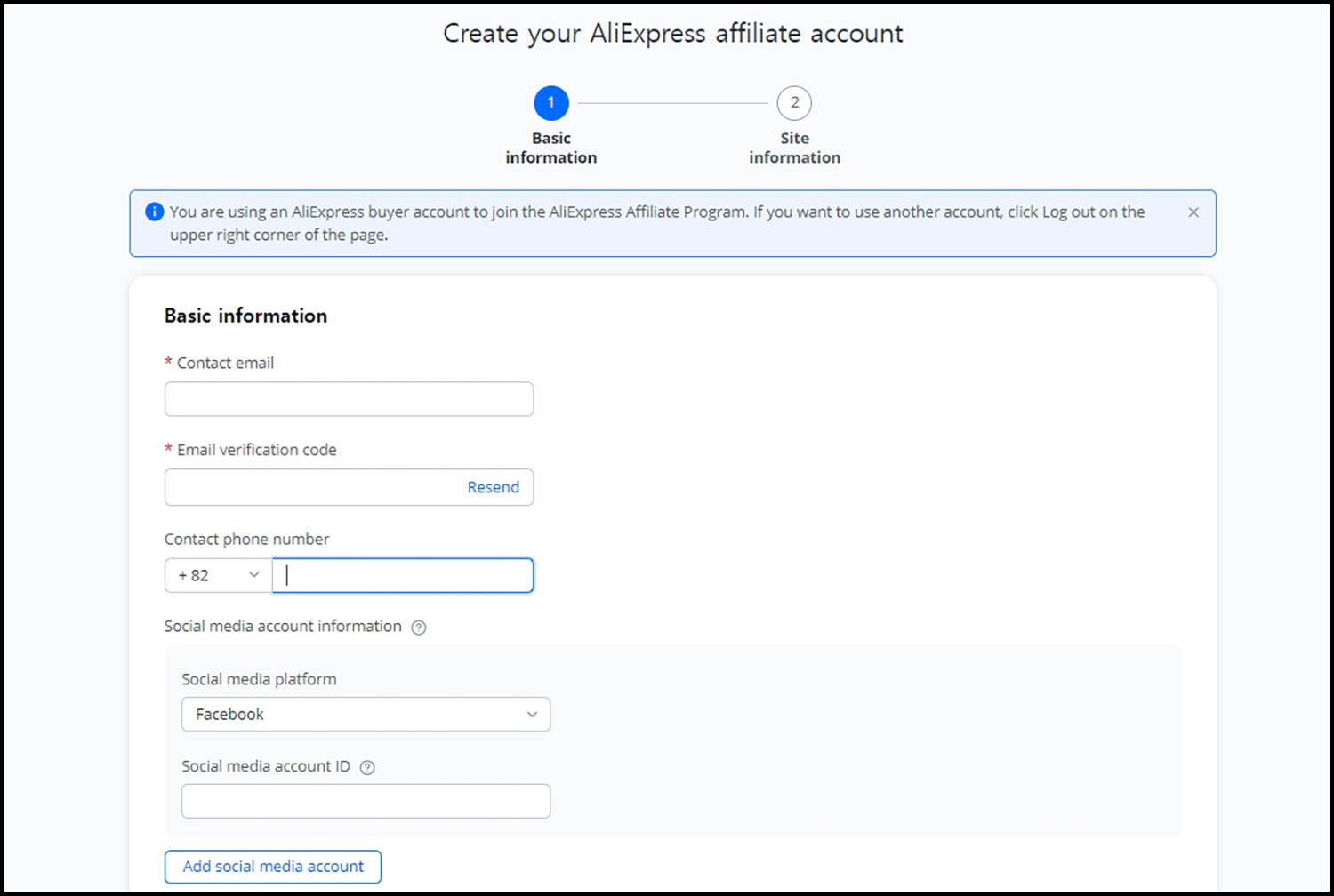The image size is (1334, 896).
Task: Open help icon beside Social media account ID
Action: pos(367,767)
